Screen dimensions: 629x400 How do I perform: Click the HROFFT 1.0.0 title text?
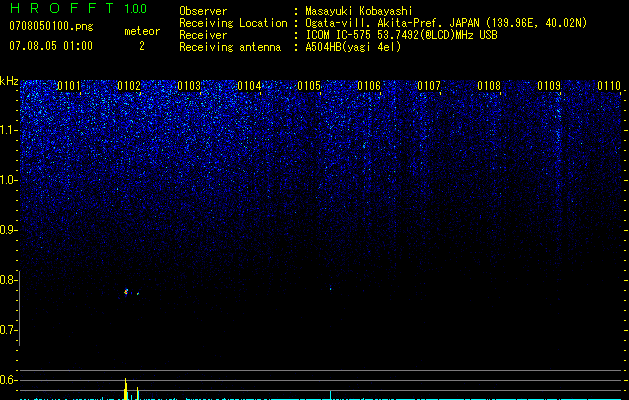78,8
